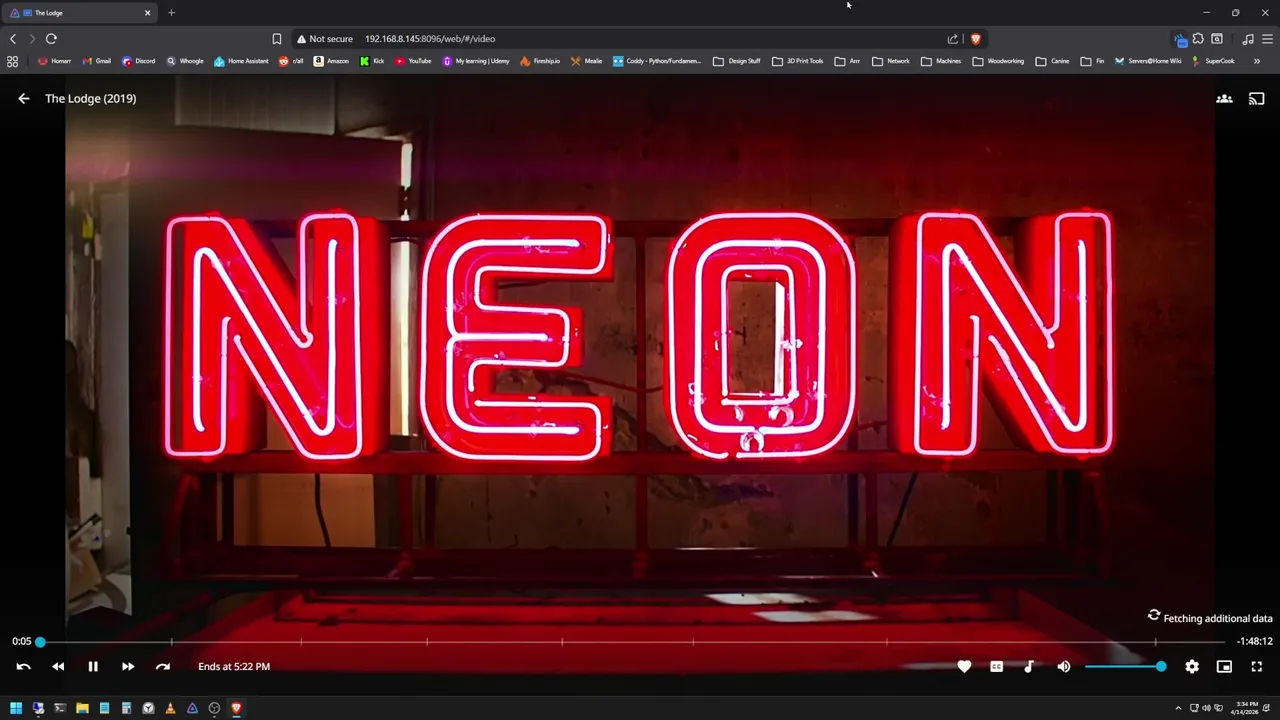1280x720 pixels.
Task: Open the SuperCook bookmark
Action: coord(1213,61)
